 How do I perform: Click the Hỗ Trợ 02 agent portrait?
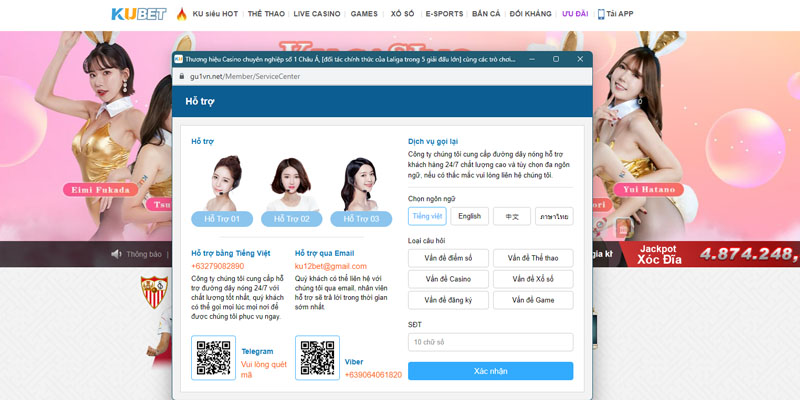tap(291, 185)
